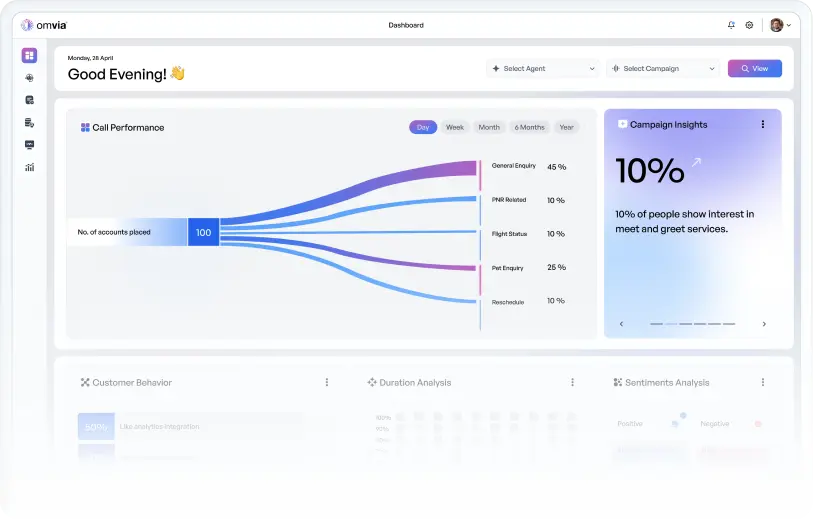Image resolution: width=813 pixels, height=519 pixels.
Task: Click the View search button
Action: 754,68
